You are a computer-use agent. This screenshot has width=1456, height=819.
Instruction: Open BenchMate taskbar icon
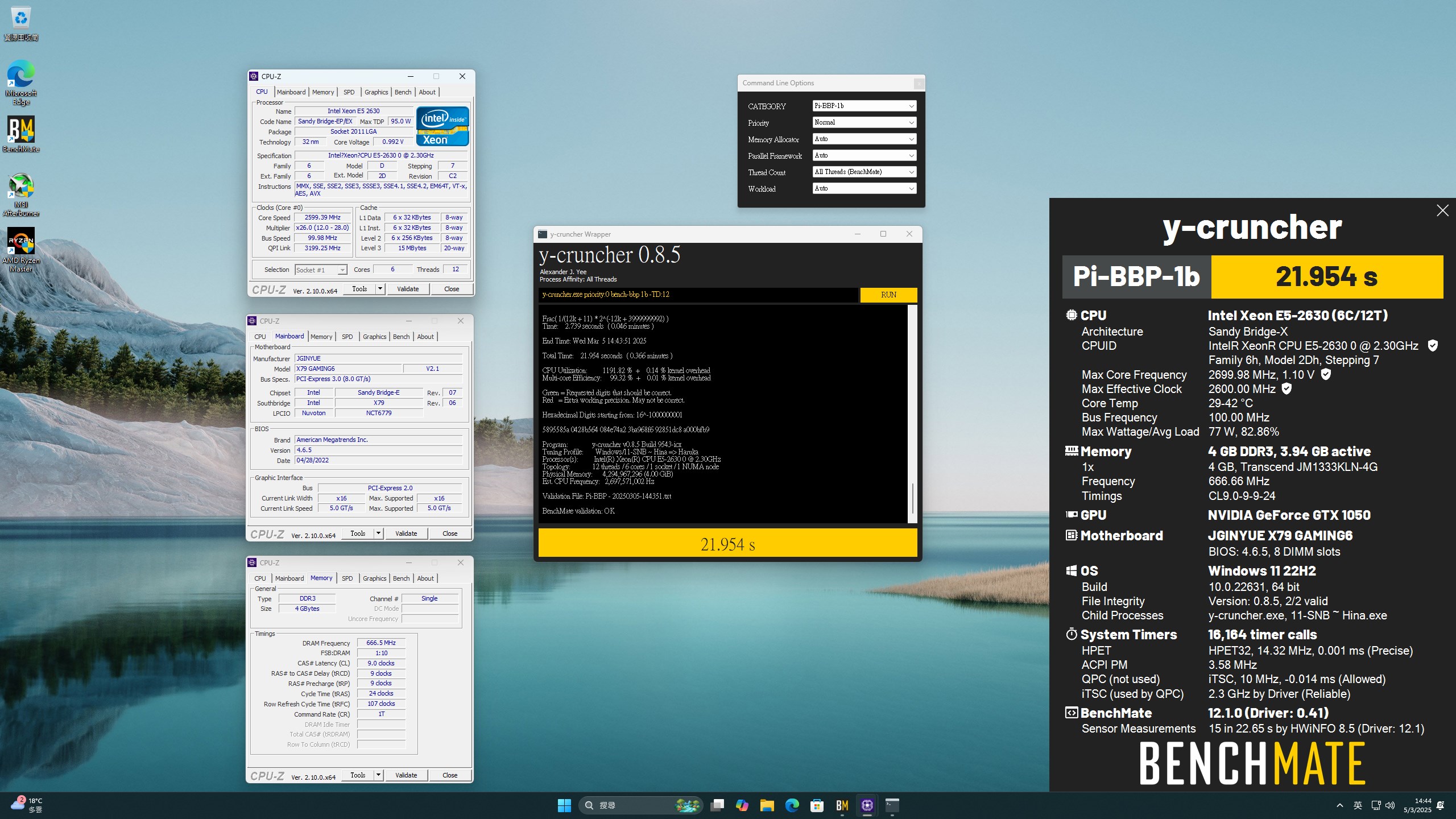pyautogui.click(x=842, y=805)
